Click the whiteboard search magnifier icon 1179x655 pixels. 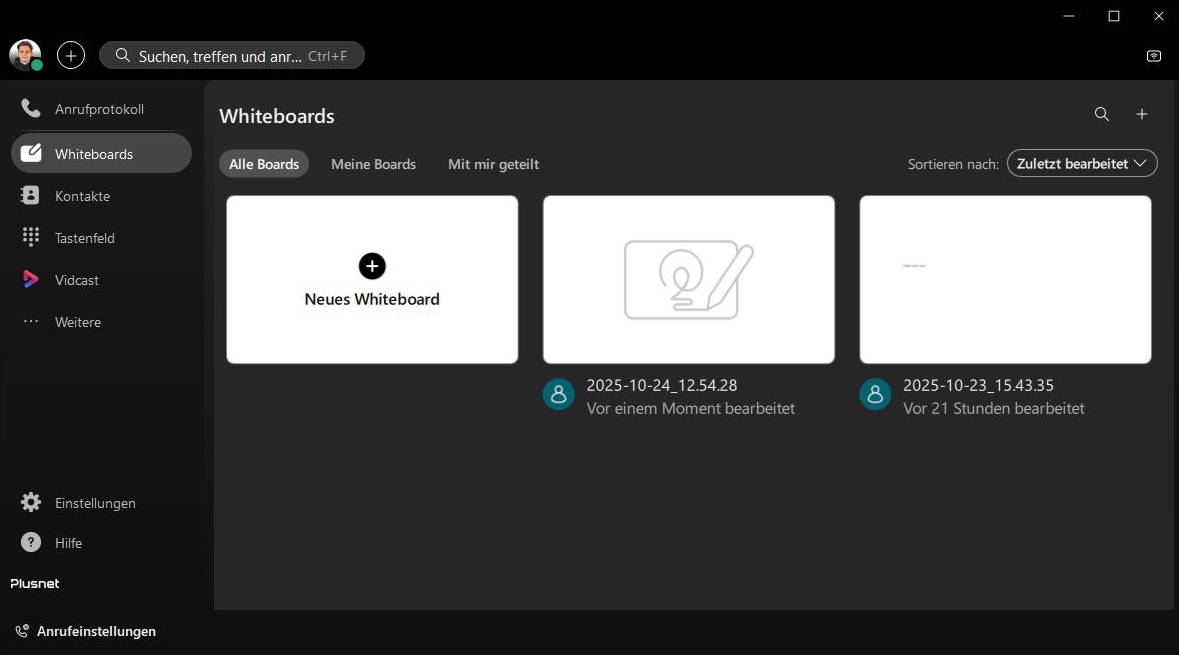1101,114
